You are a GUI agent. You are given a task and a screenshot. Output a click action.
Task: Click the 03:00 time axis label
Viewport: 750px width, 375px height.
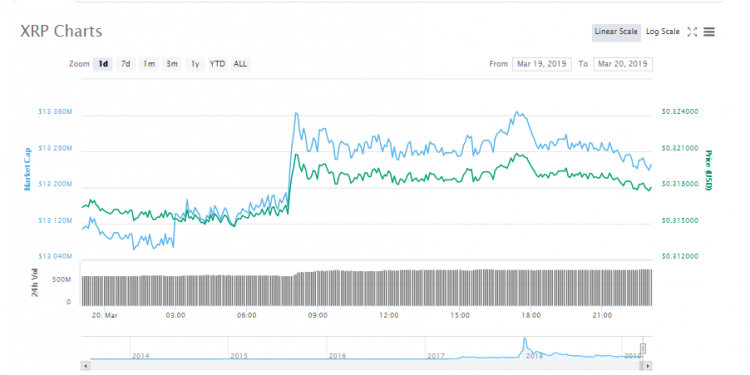click(176, 315)
